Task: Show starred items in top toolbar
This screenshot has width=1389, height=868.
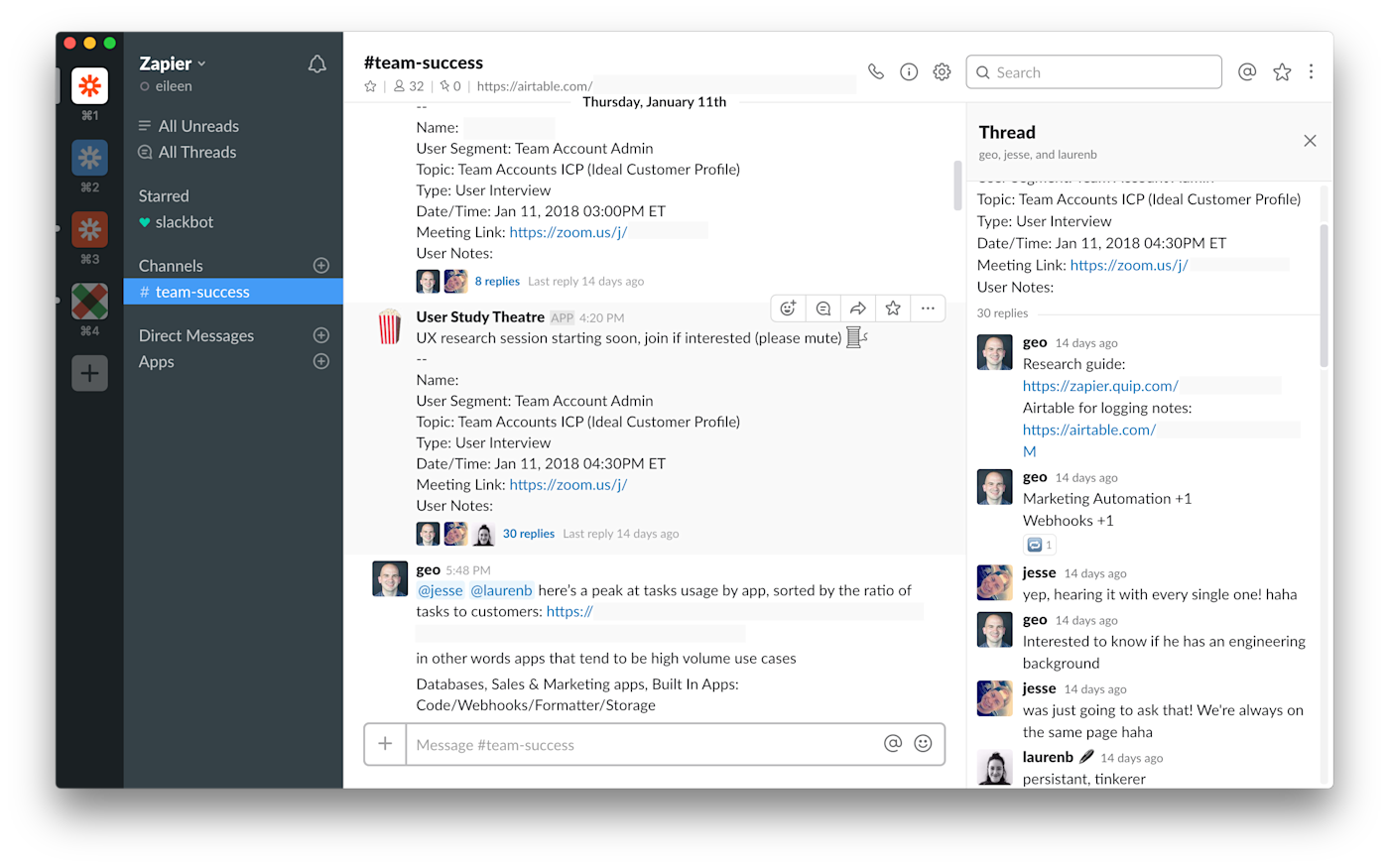Action: point(1282,71)
